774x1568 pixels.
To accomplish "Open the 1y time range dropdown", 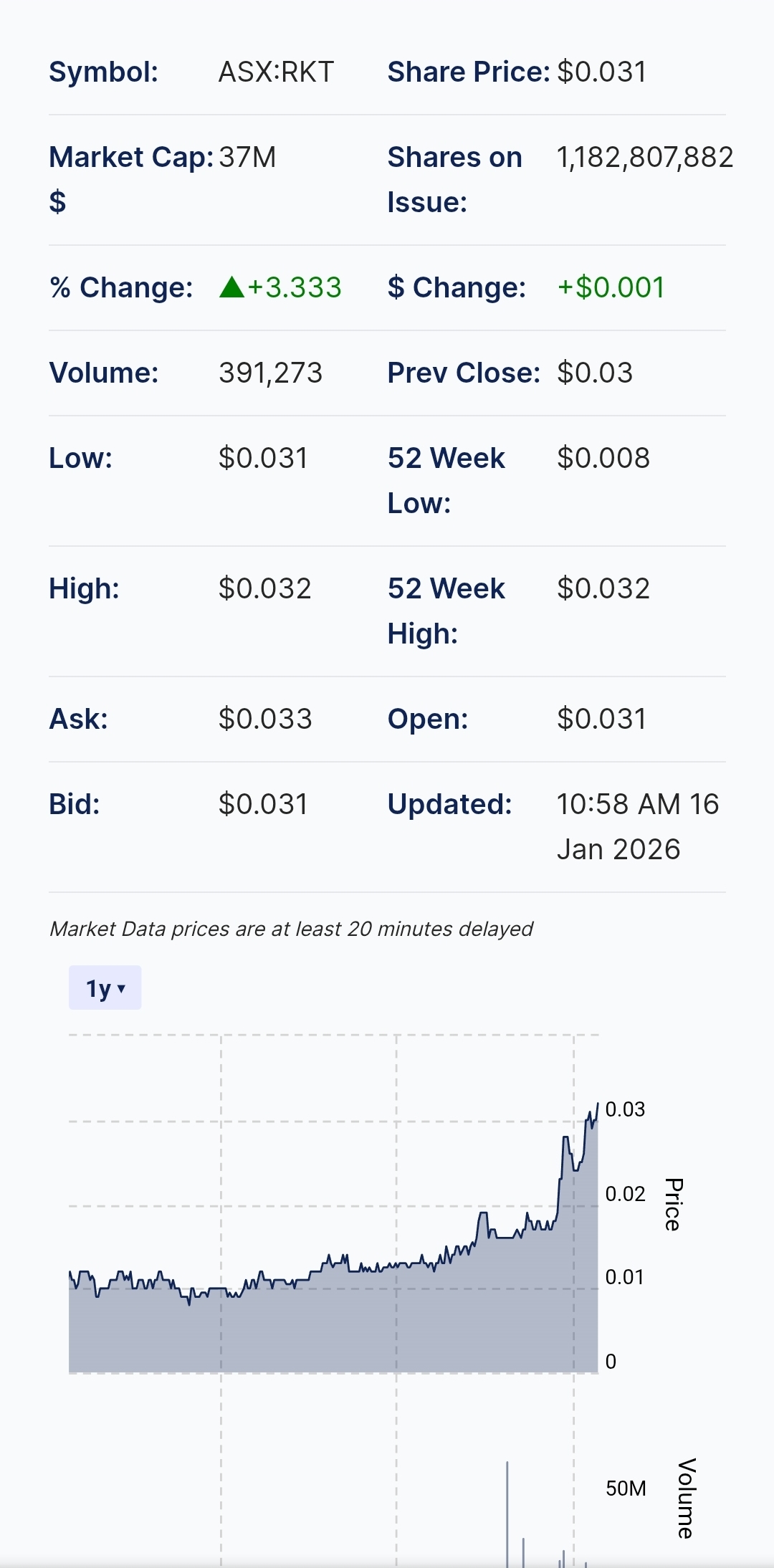I will pos(105,988).
